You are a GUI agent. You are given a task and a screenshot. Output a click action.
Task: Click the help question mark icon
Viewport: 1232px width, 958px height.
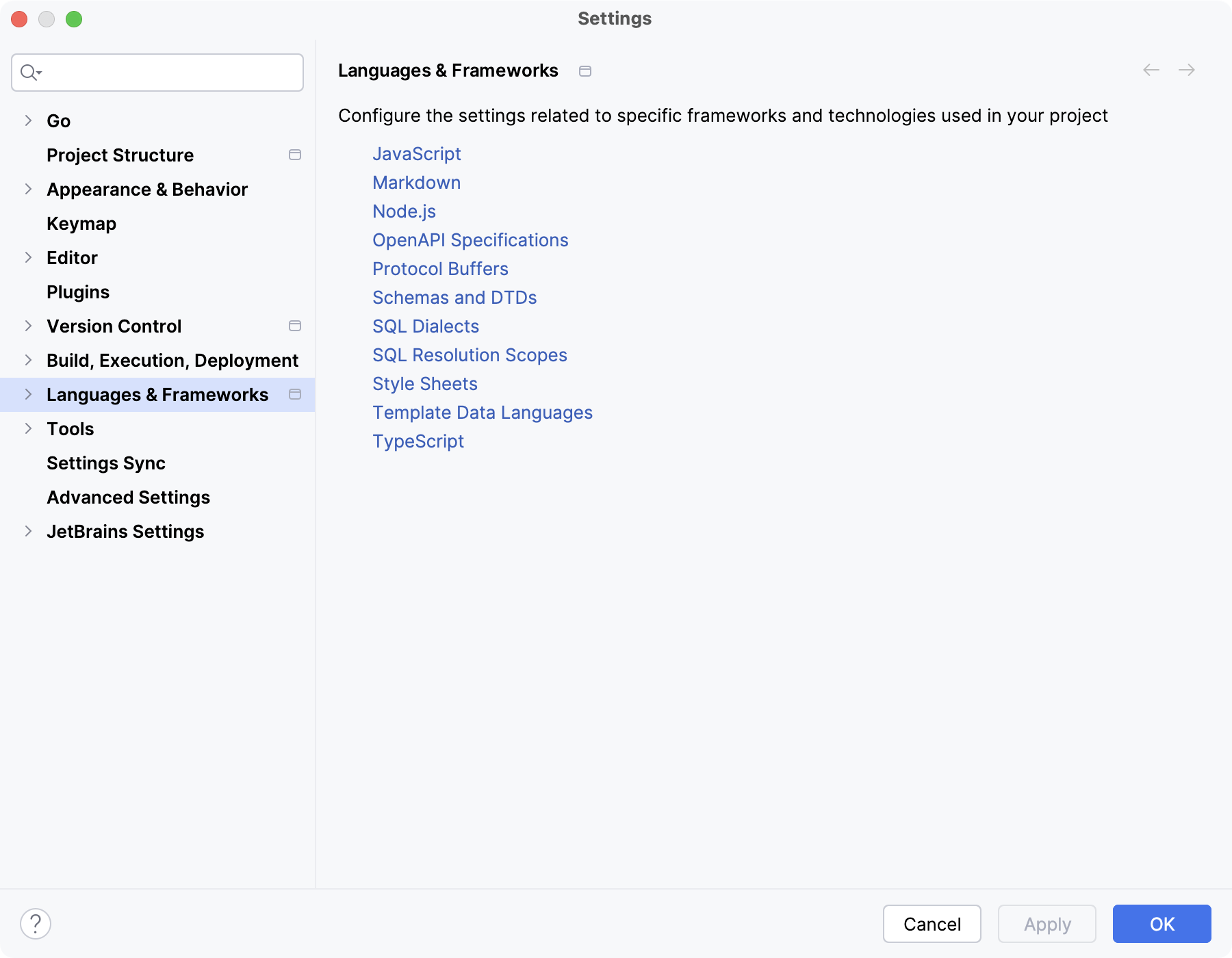(x=34, y=923)
